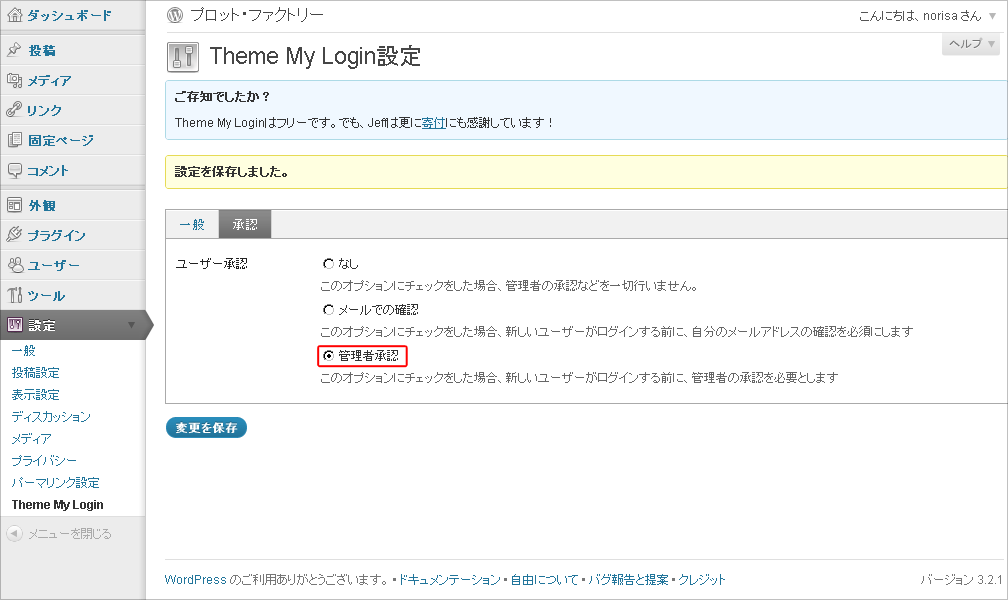Open the 自由について footer link
This screenshot has height=600, width=1008.
(x=544, y=579)
